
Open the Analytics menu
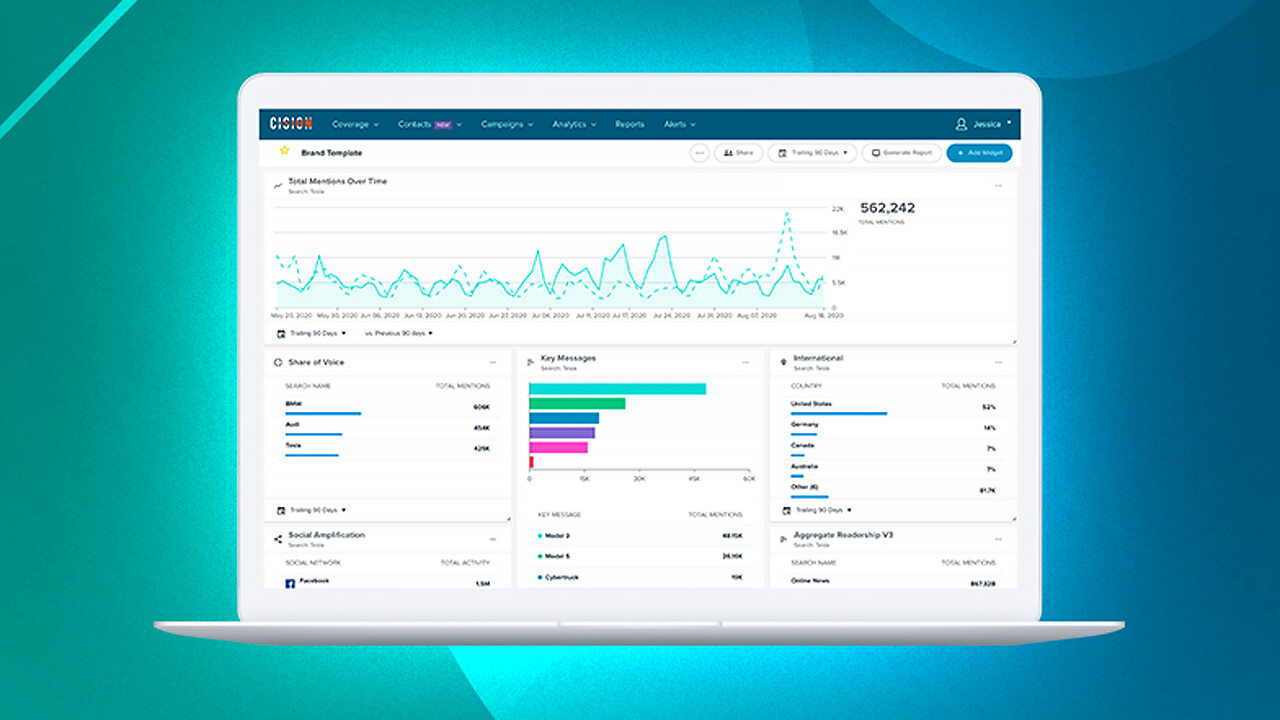(574, 124)
